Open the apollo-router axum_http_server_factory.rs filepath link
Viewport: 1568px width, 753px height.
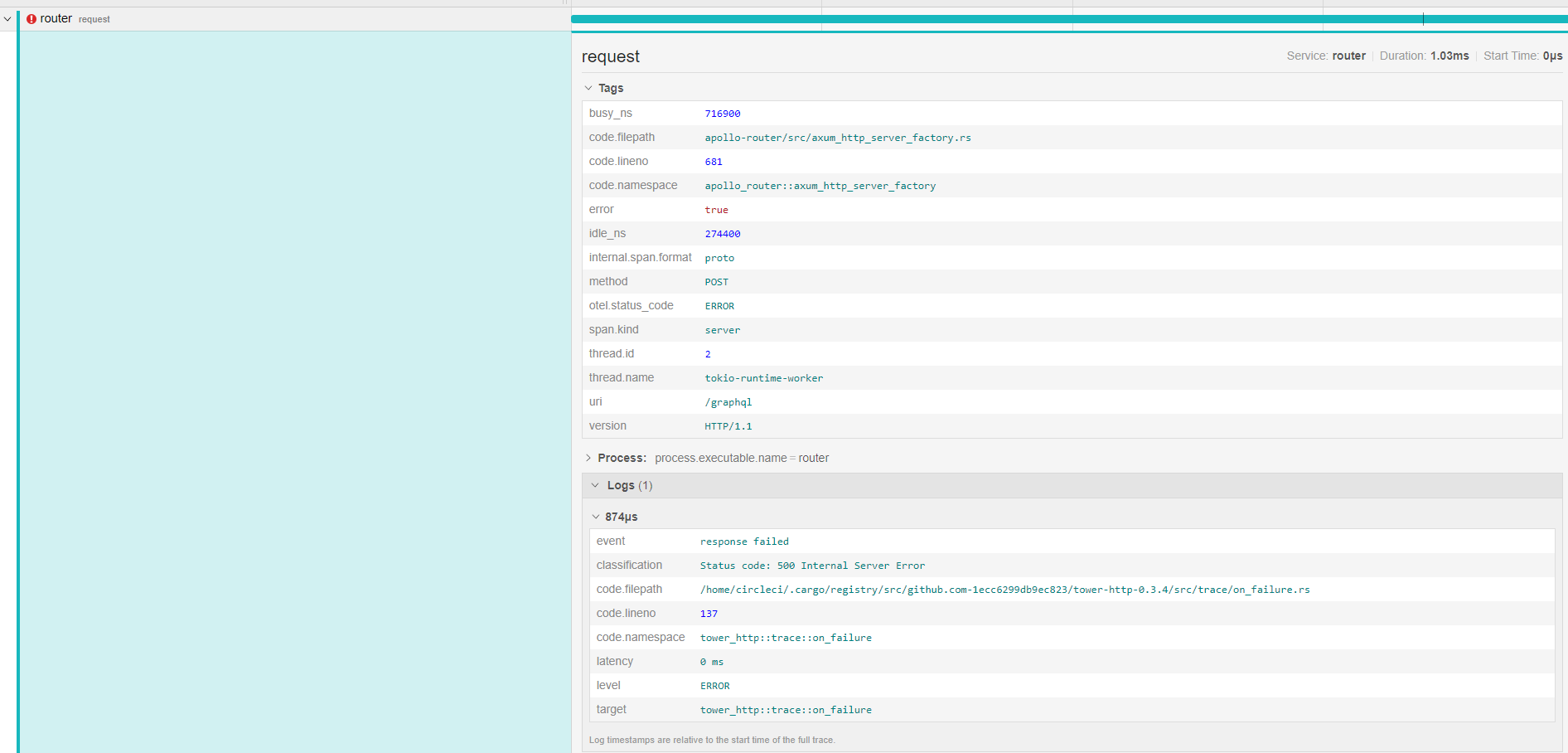pos(838,138)
